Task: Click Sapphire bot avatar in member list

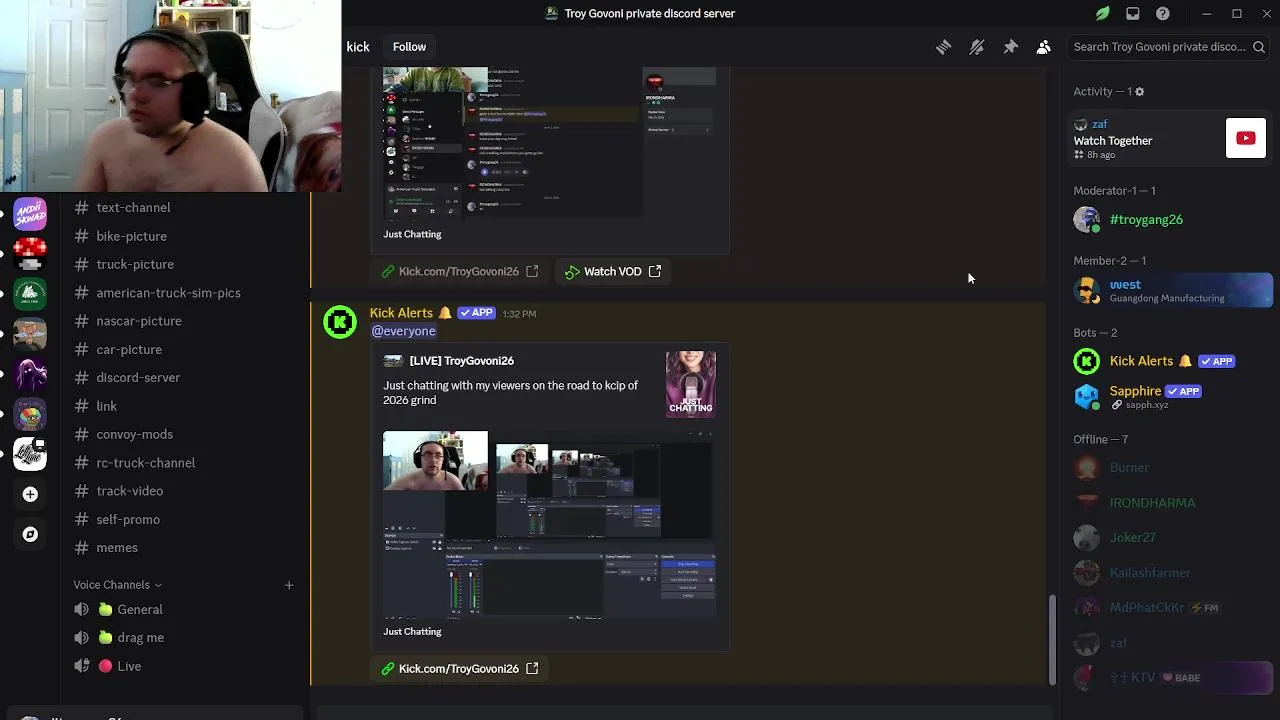Action: [1086, 397]
